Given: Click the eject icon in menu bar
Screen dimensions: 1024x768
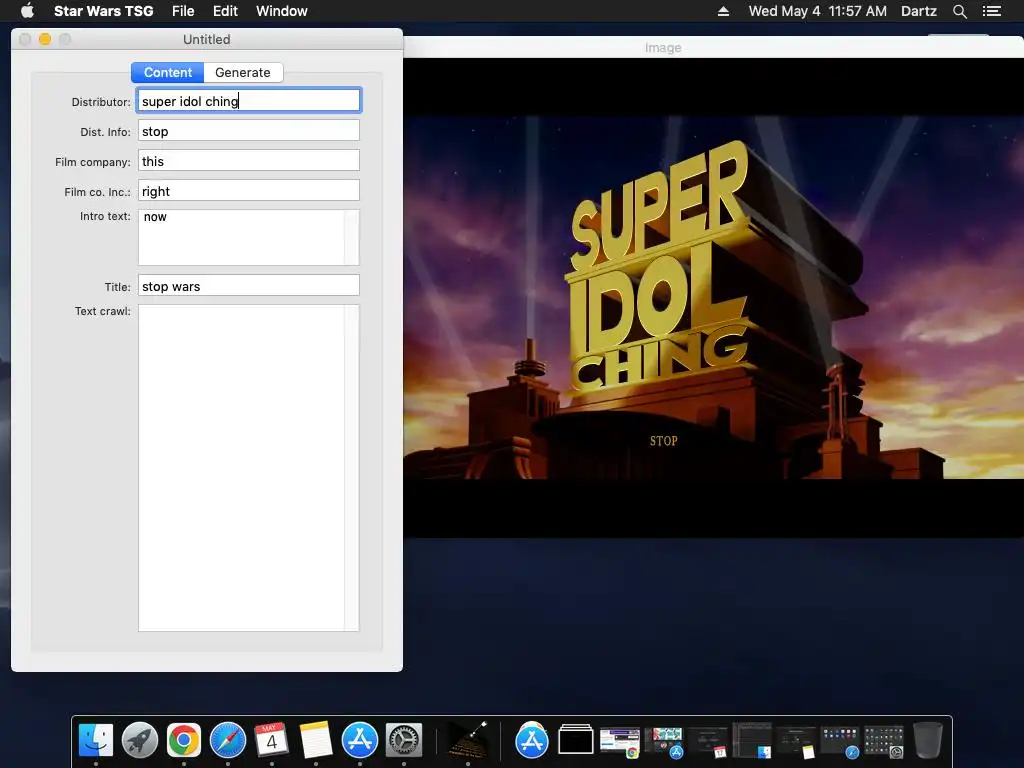Looking at the screenshot, I should click(x=723, y=11).
